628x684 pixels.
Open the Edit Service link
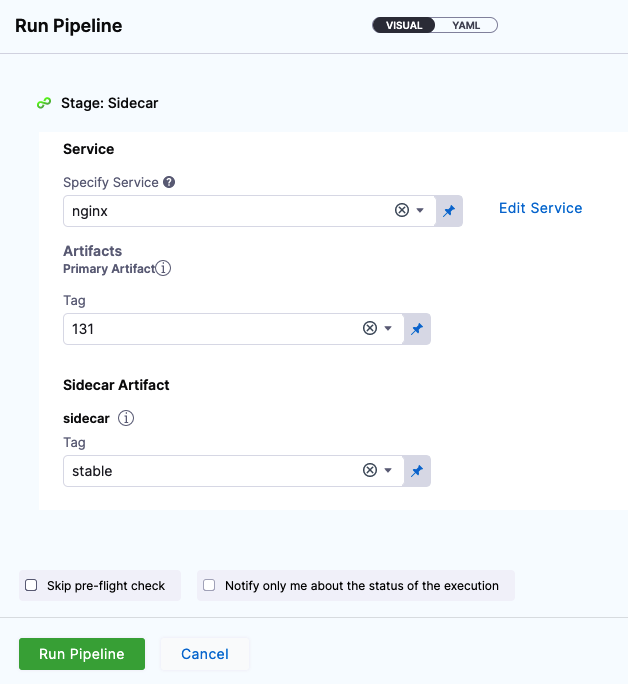(x=540, y=208)
